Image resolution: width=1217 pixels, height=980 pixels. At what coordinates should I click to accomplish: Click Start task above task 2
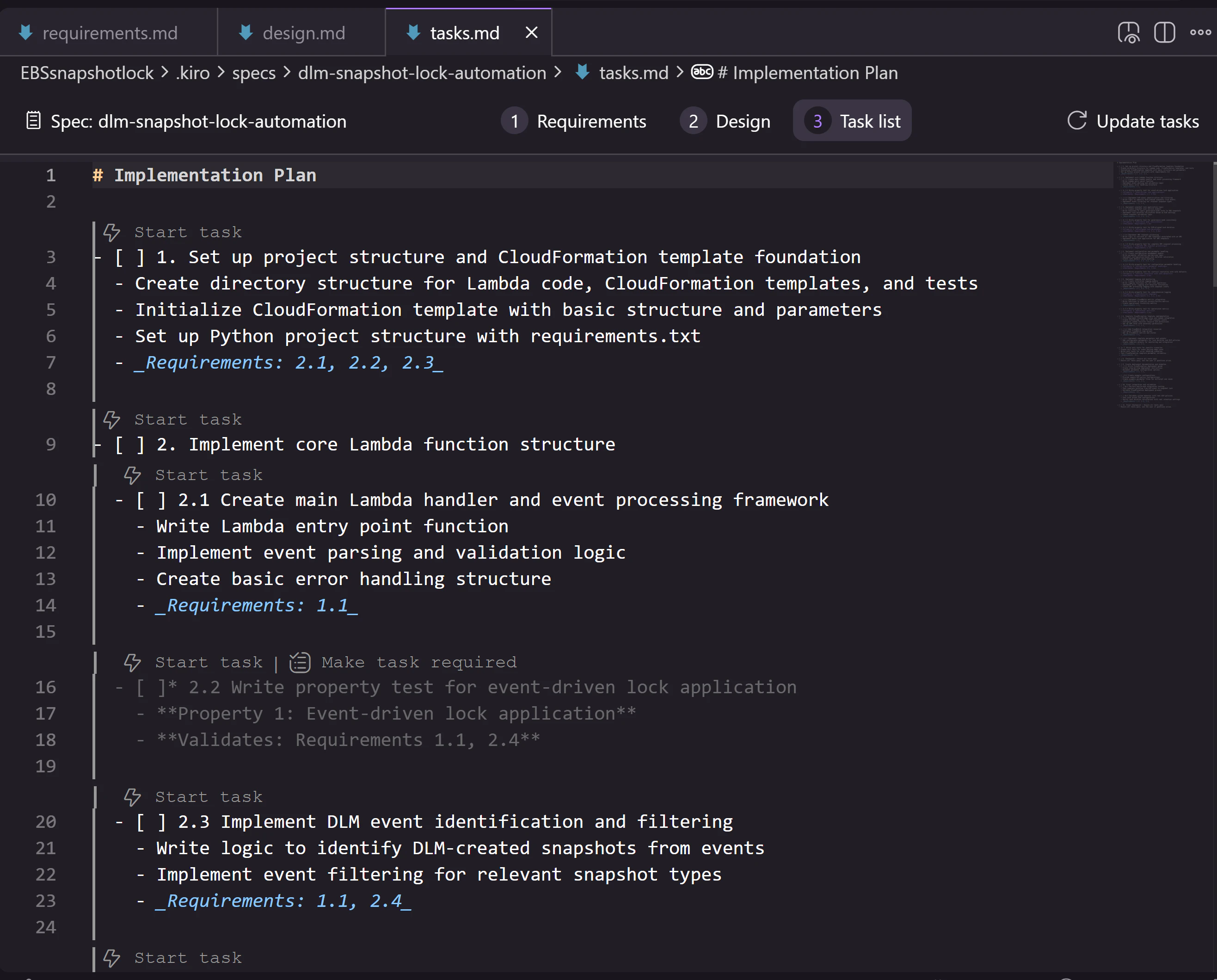(188, 419)
